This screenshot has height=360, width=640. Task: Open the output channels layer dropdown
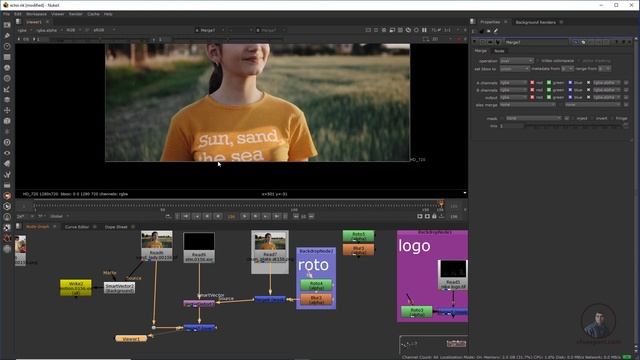click(x=513, y=97)
